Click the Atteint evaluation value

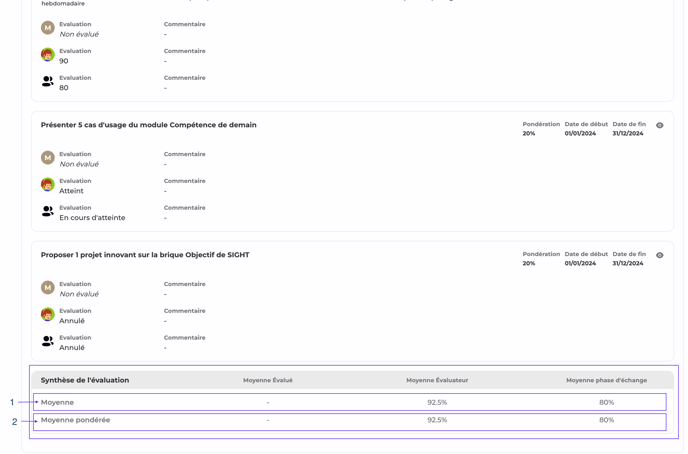pyautogui.click(x=71, y=191)
